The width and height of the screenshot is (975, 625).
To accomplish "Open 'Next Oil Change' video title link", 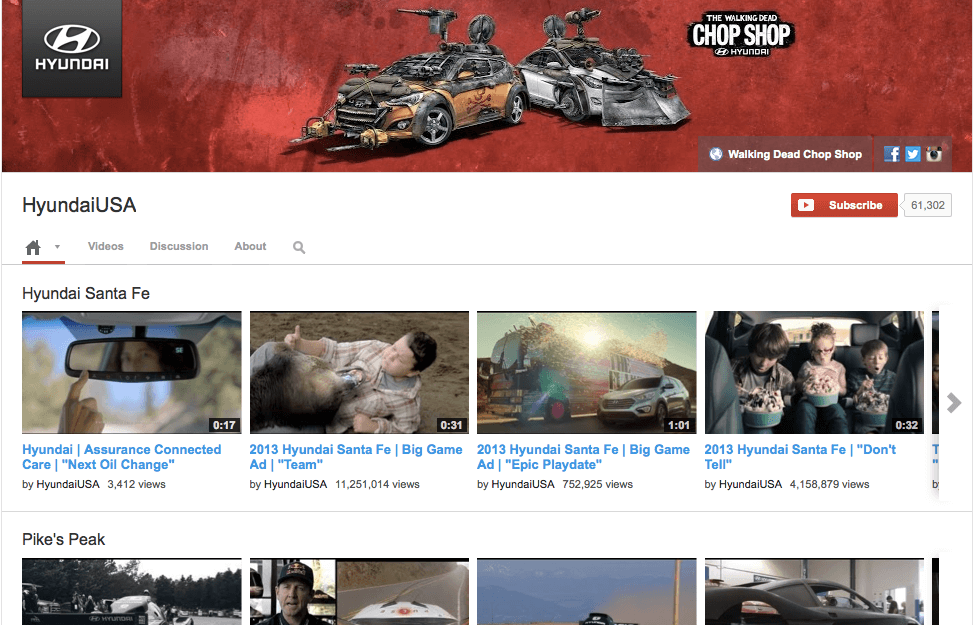I will (x=121, y=457).
